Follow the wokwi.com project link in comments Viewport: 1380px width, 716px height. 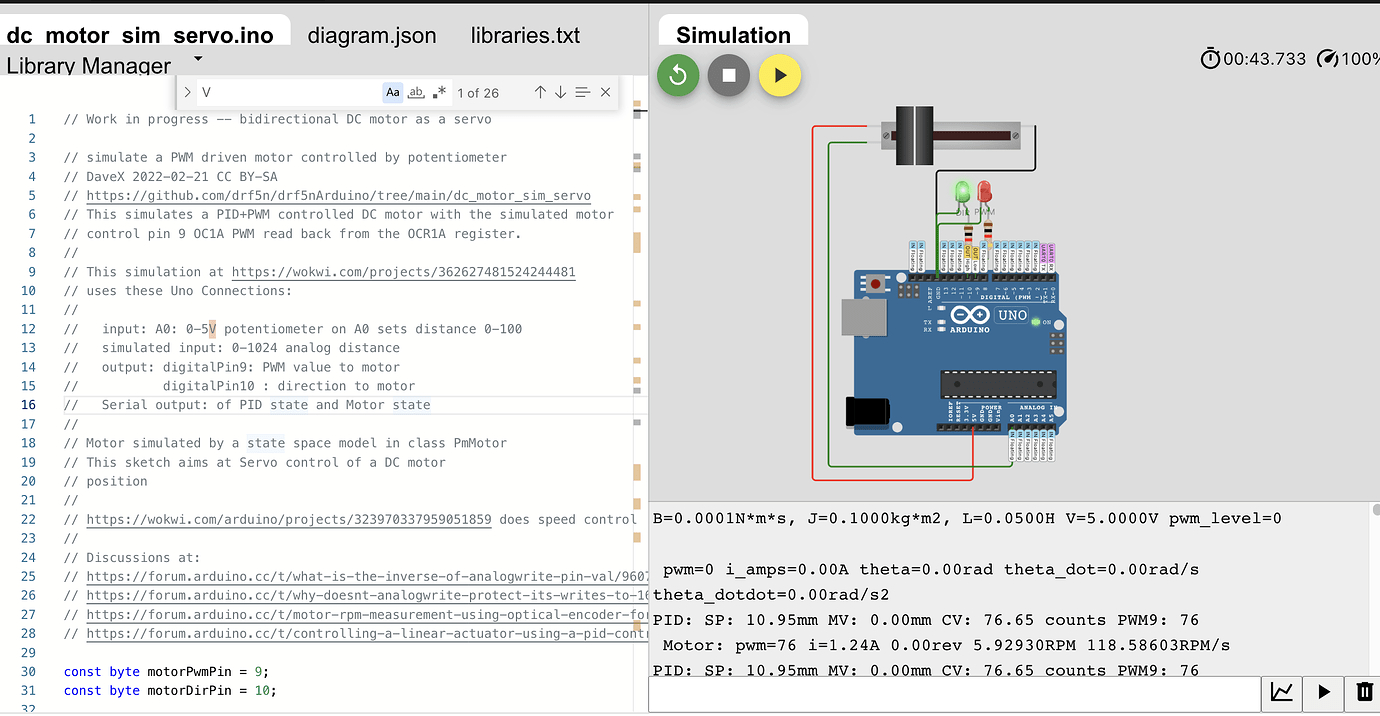pyautogui.click(x=403, y=271)
